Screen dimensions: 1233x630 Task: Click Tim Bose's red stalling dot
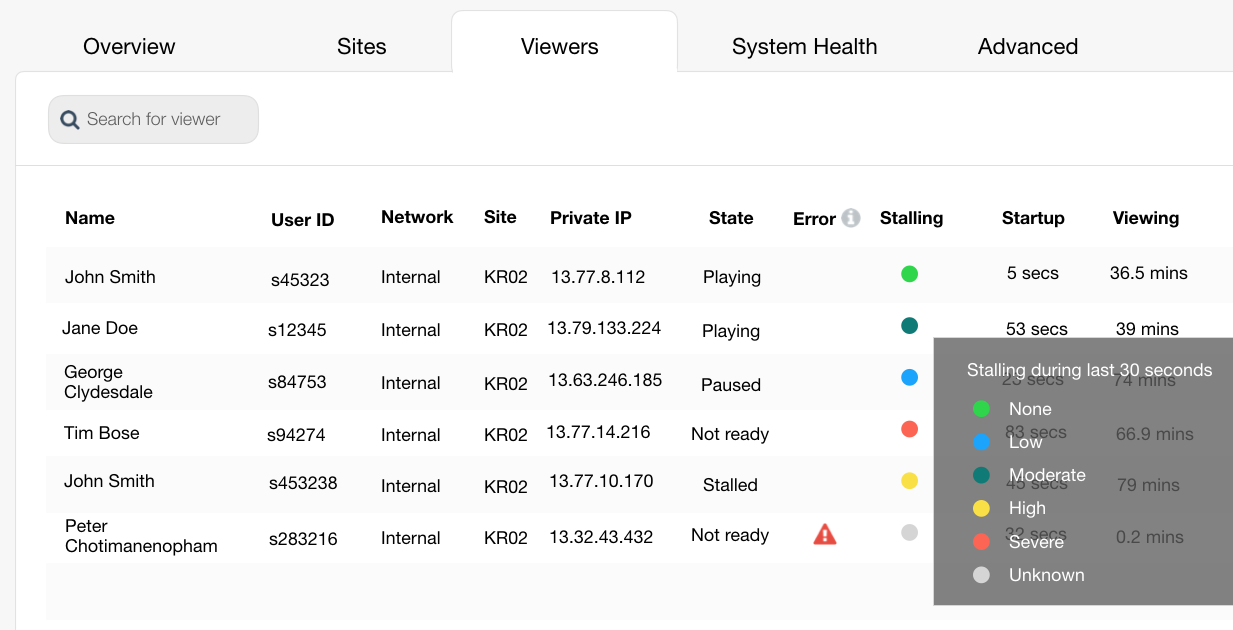pos(909,429)
